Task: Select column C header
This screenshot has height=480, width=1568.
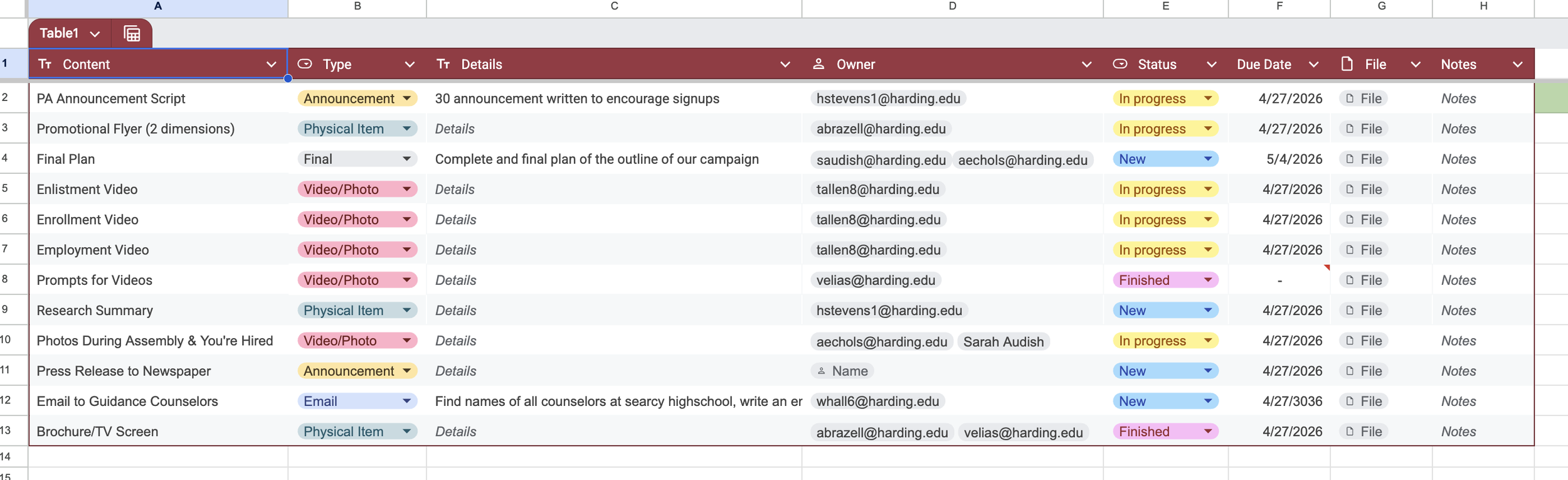Action: (614, 7)
